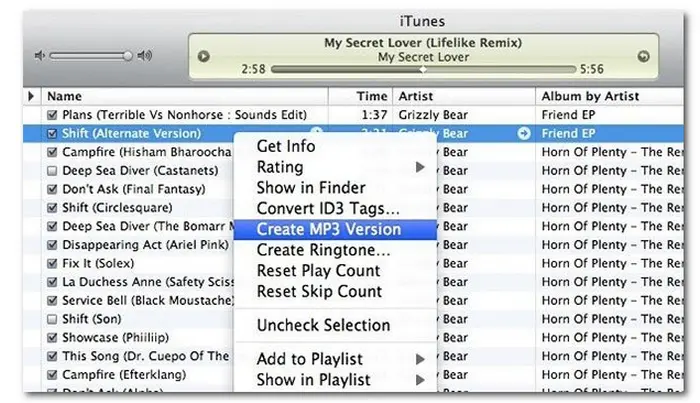The width and height of the screenshot is (700, 403).
Task: Adjust the volume slider knob
Action: 128,56
